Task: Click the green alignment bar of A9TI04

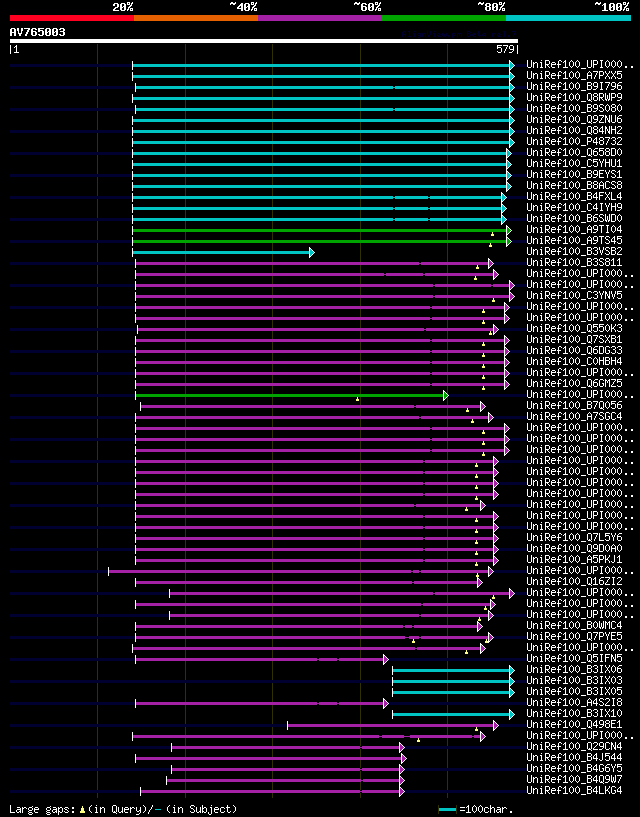Action: pos(322,230)
